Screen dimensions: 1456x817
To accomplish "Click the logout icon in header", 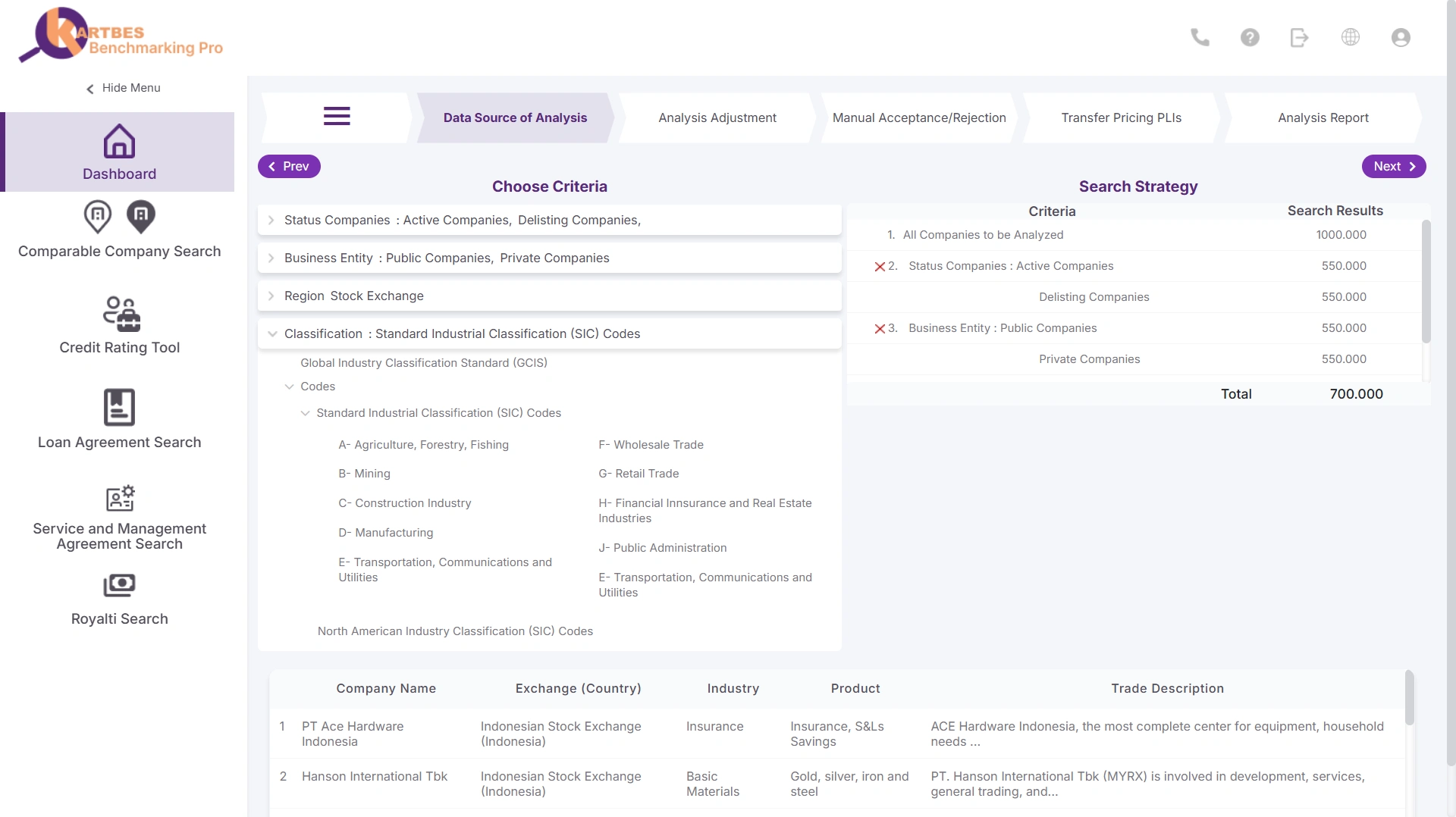I will 1300,37.
